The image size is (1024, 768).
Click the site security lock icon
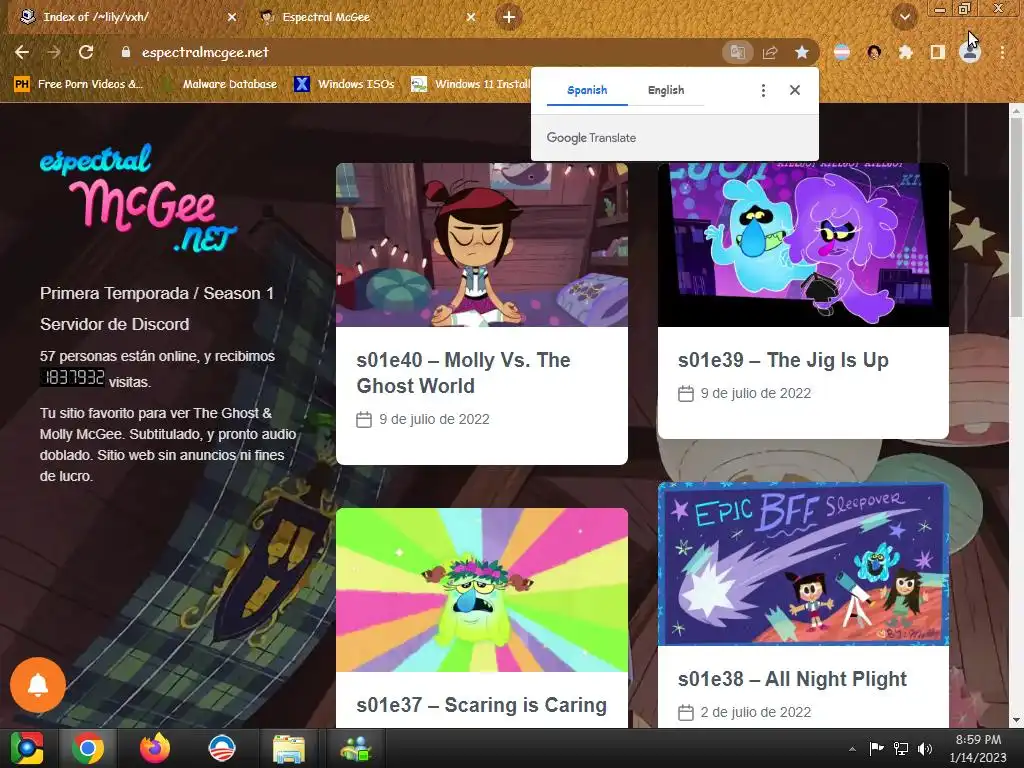coord(125,52)
